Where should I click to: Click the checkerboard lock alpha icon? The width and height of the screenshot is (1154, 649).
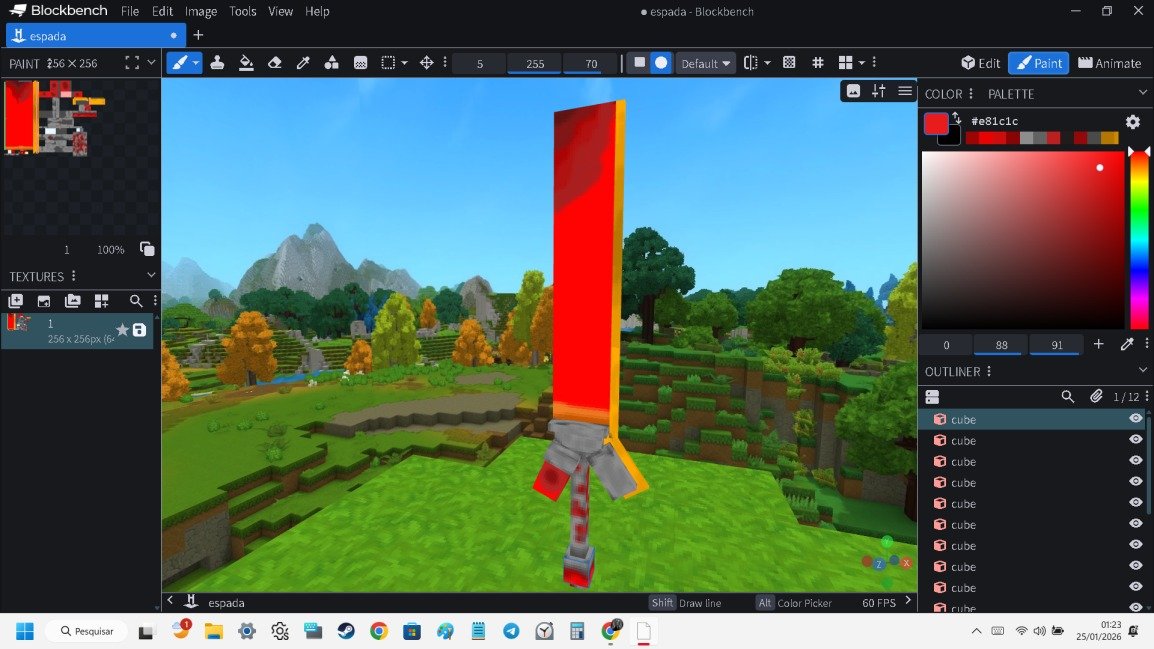(x=789, y=63)
